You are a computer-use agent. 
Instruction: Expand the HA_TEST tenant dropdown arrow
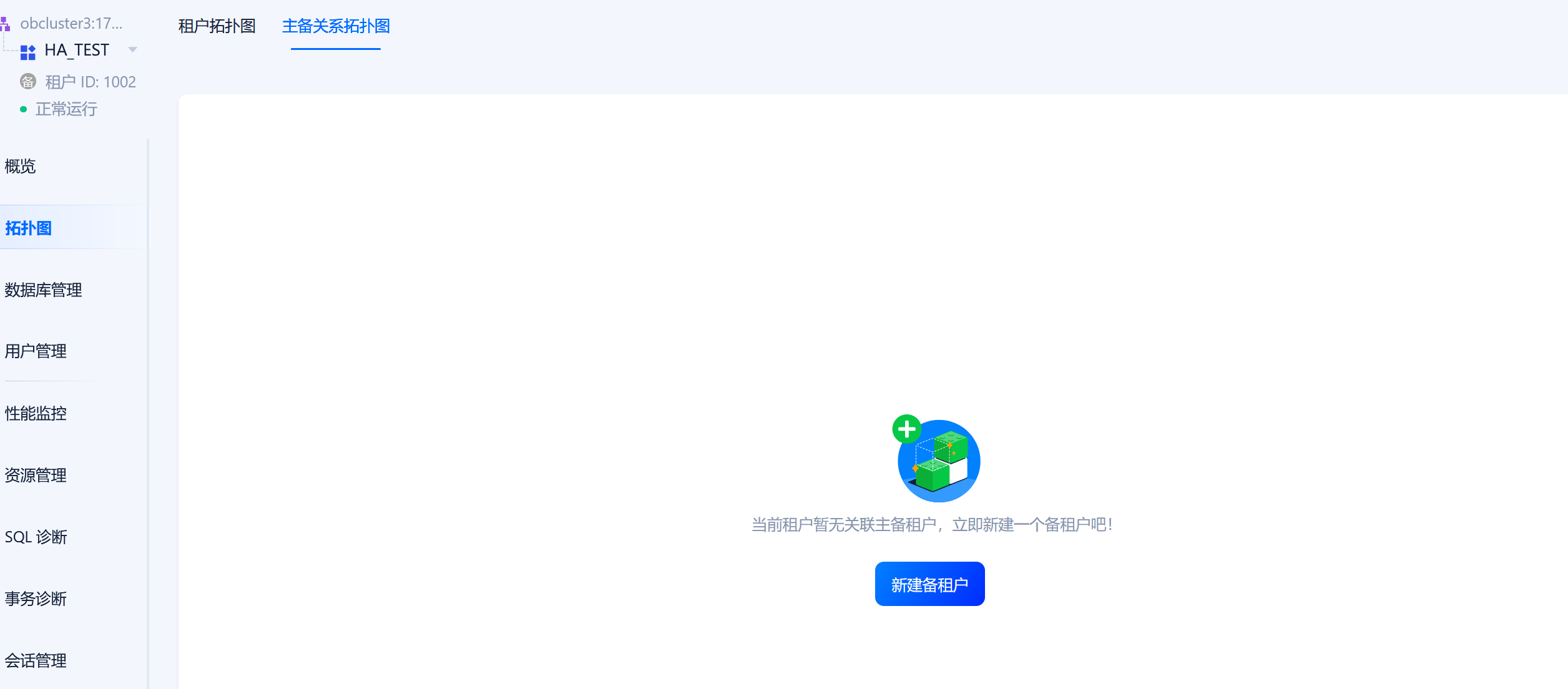(x=132, y=50)
